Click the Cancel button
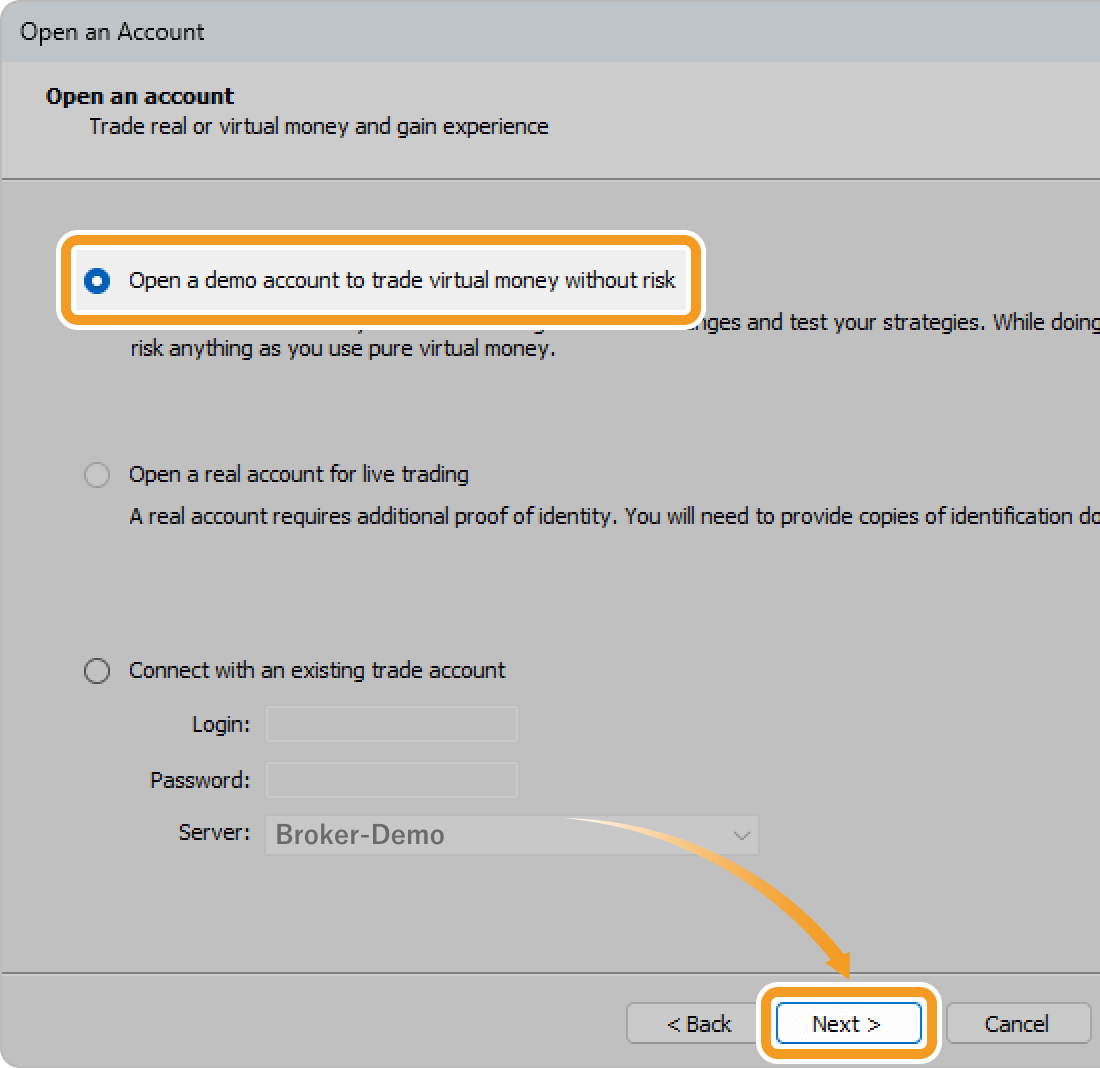The image size is (1100, 1068). 1018,1024
